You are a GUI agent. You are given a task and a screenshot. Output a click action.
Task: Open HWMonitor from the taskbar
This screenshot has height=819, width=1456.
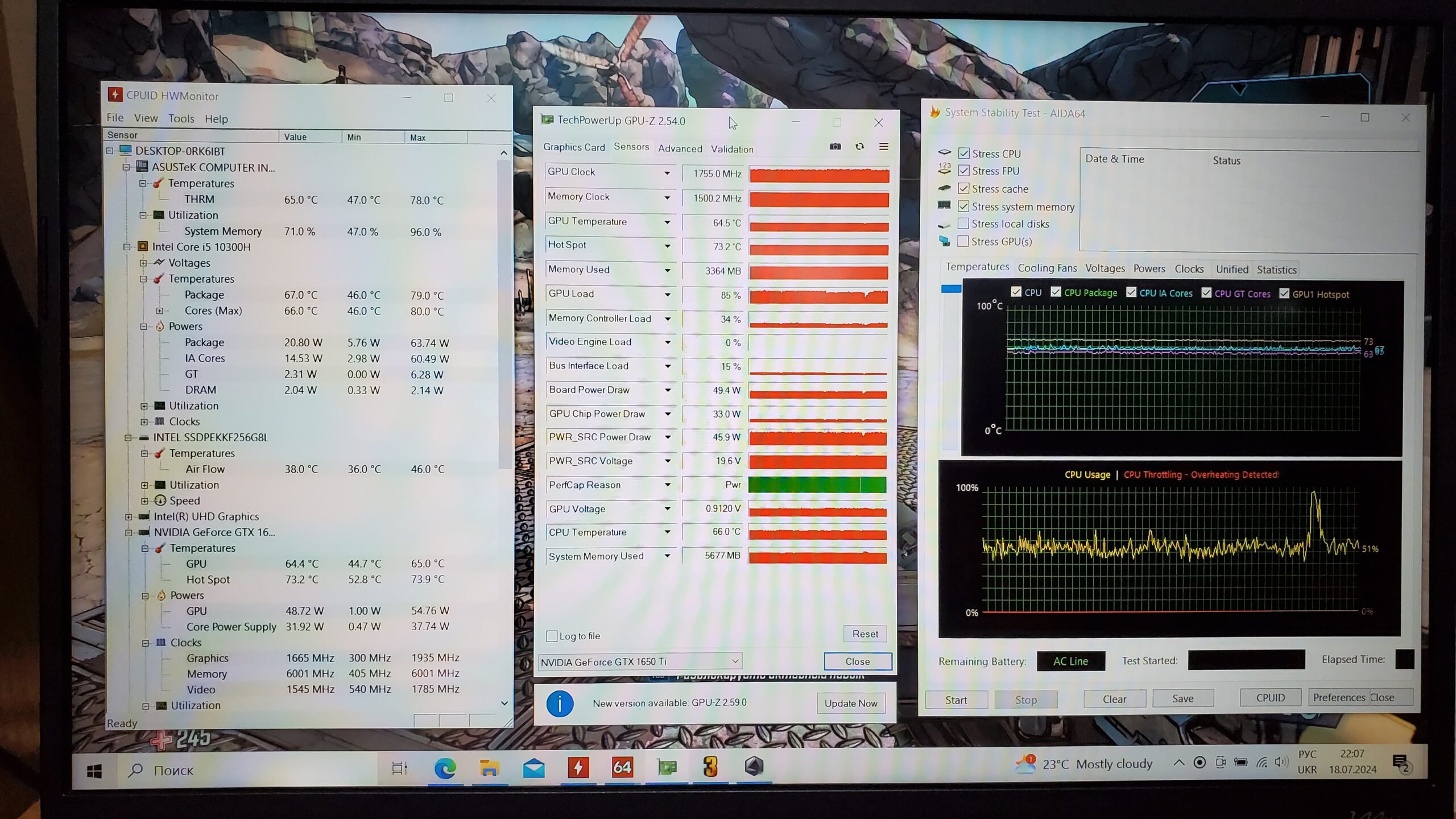click(578, 767)
